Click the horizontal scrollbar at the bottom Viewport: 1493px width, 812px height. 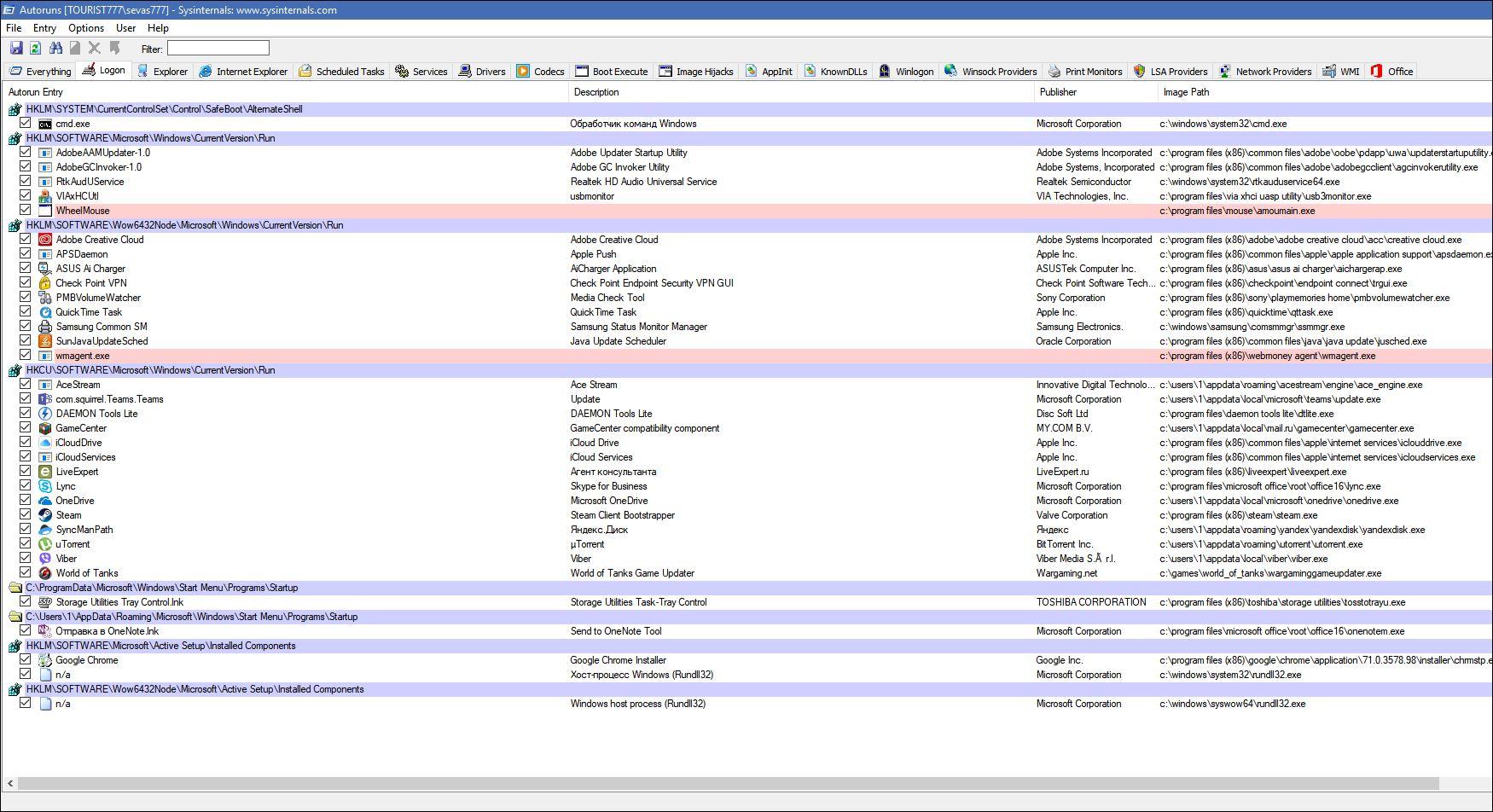tap(728, 783)
